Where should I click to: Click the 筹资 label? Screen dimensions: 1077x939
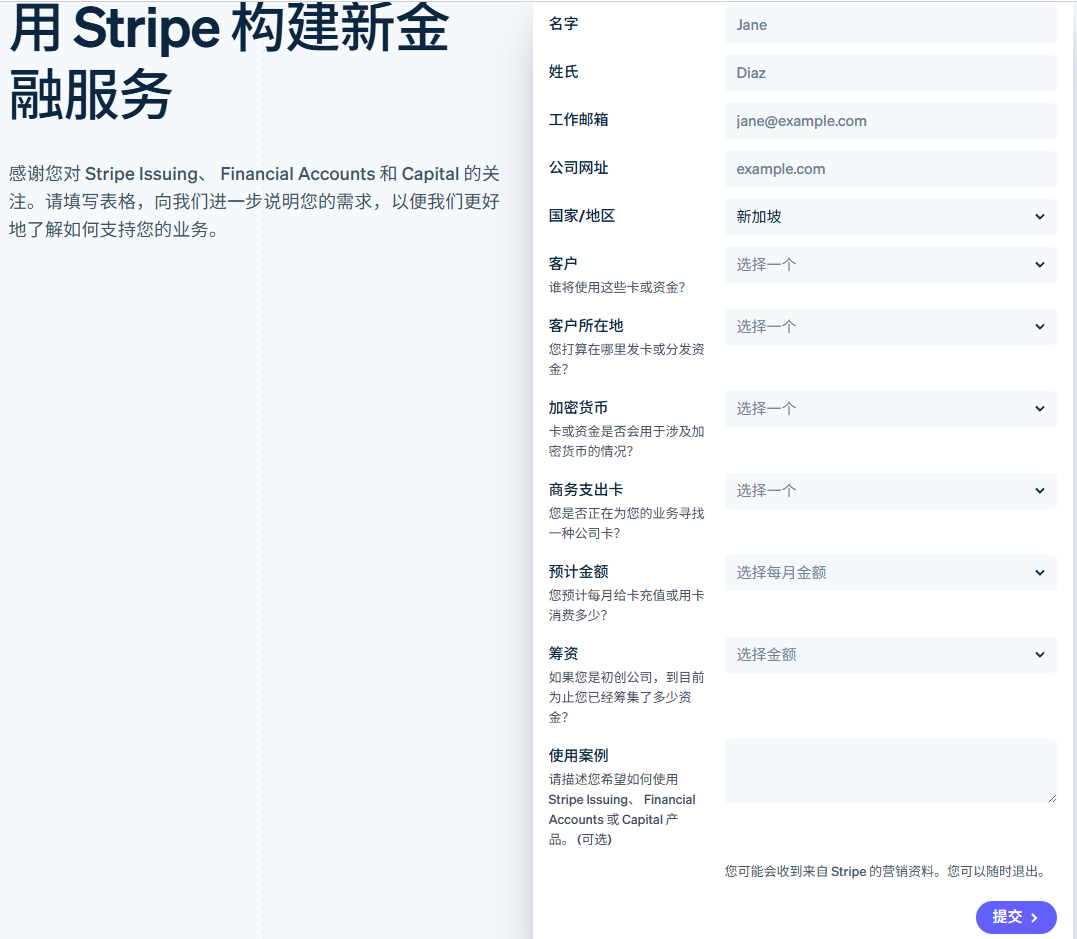563,653
